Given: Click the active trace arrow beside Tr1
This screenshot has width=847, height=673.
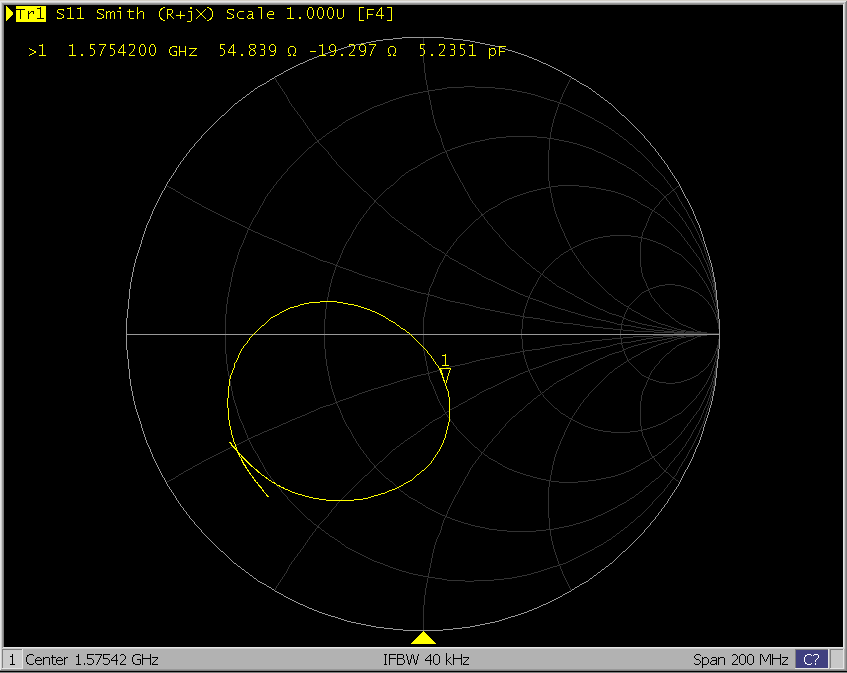Looking at the screenshot, I should (x=10, y=14).
